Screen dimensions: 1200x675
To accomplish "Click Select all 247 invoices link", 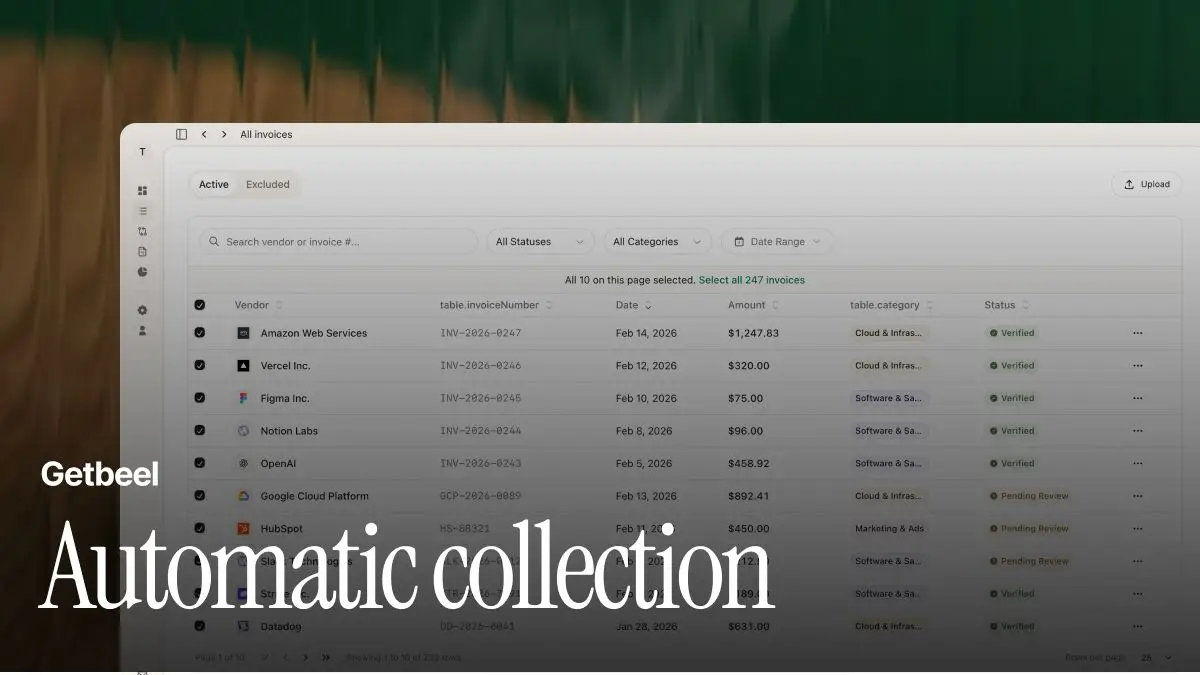I will coord(751,280).
